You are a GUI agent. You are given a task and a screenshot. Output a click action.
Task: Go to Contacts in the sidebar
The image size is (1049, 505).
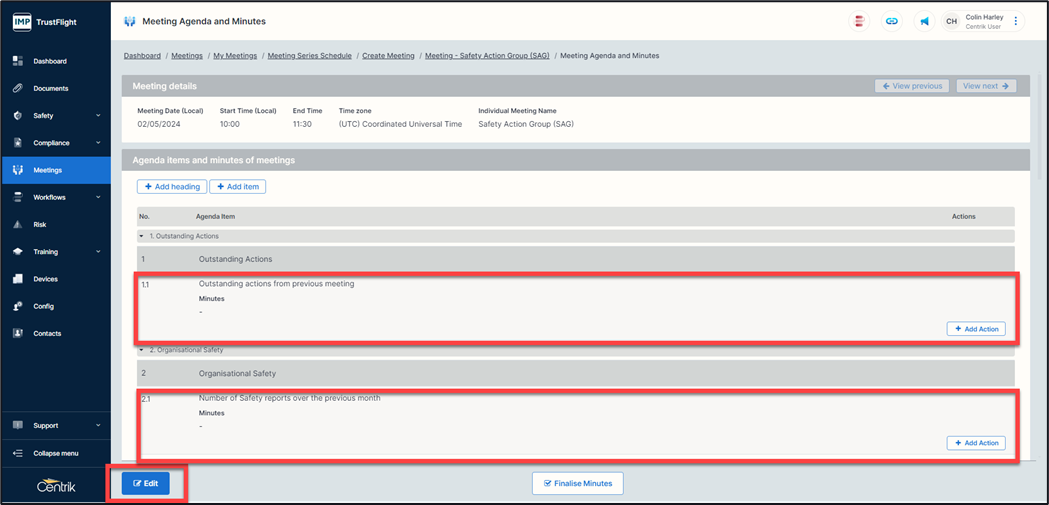(x=47, y=333)
